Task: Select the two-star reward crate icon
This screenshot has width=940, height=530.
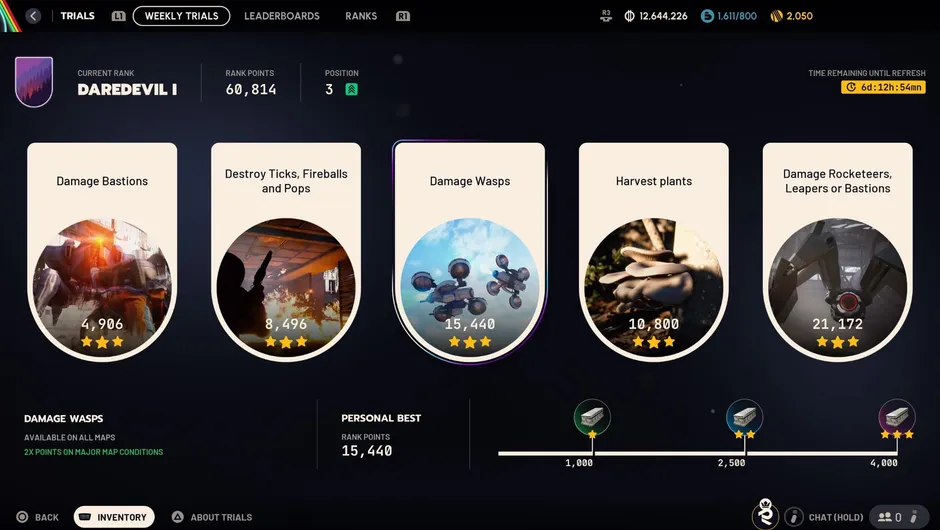Action: tap(745, 416)
